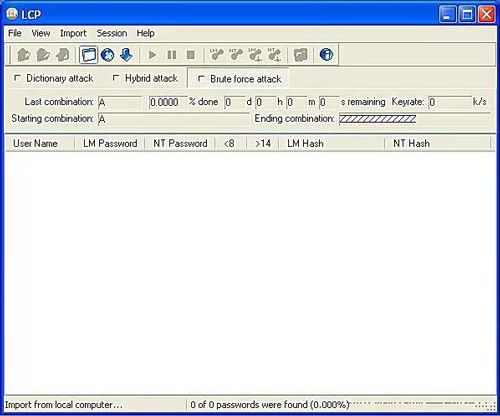Pause the attack with pause button
Screen dimensions: 500x416
172,55
